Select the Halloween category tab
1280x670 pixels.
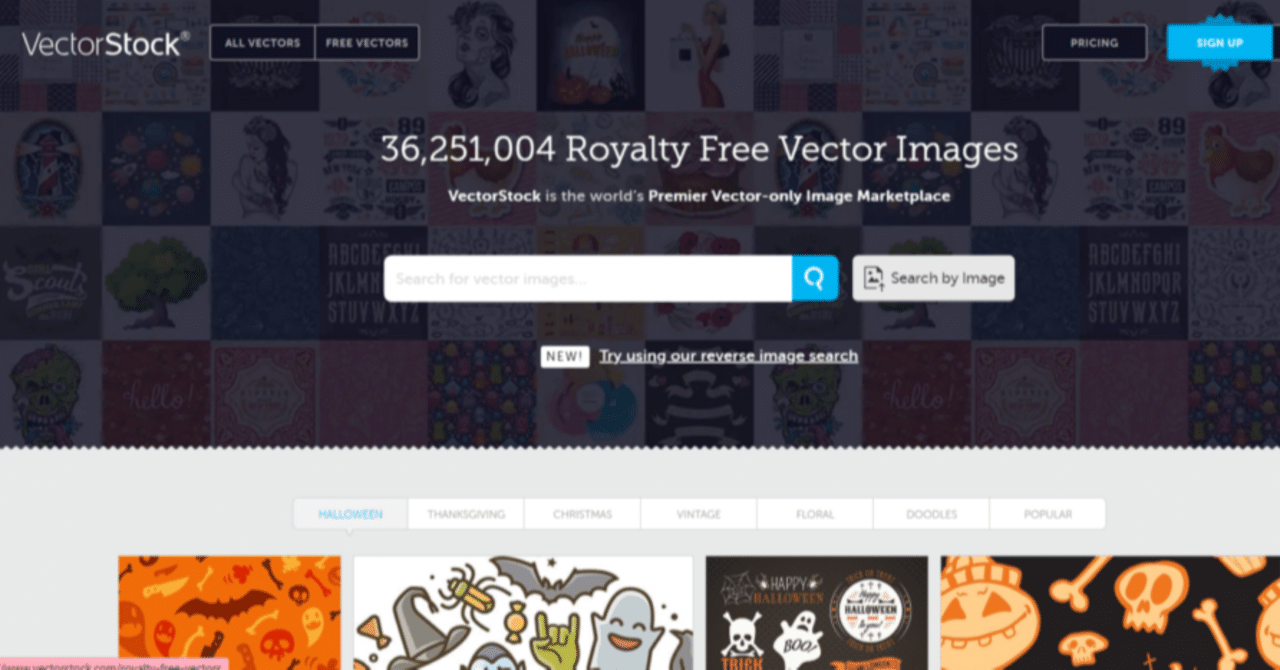point(351,514)
